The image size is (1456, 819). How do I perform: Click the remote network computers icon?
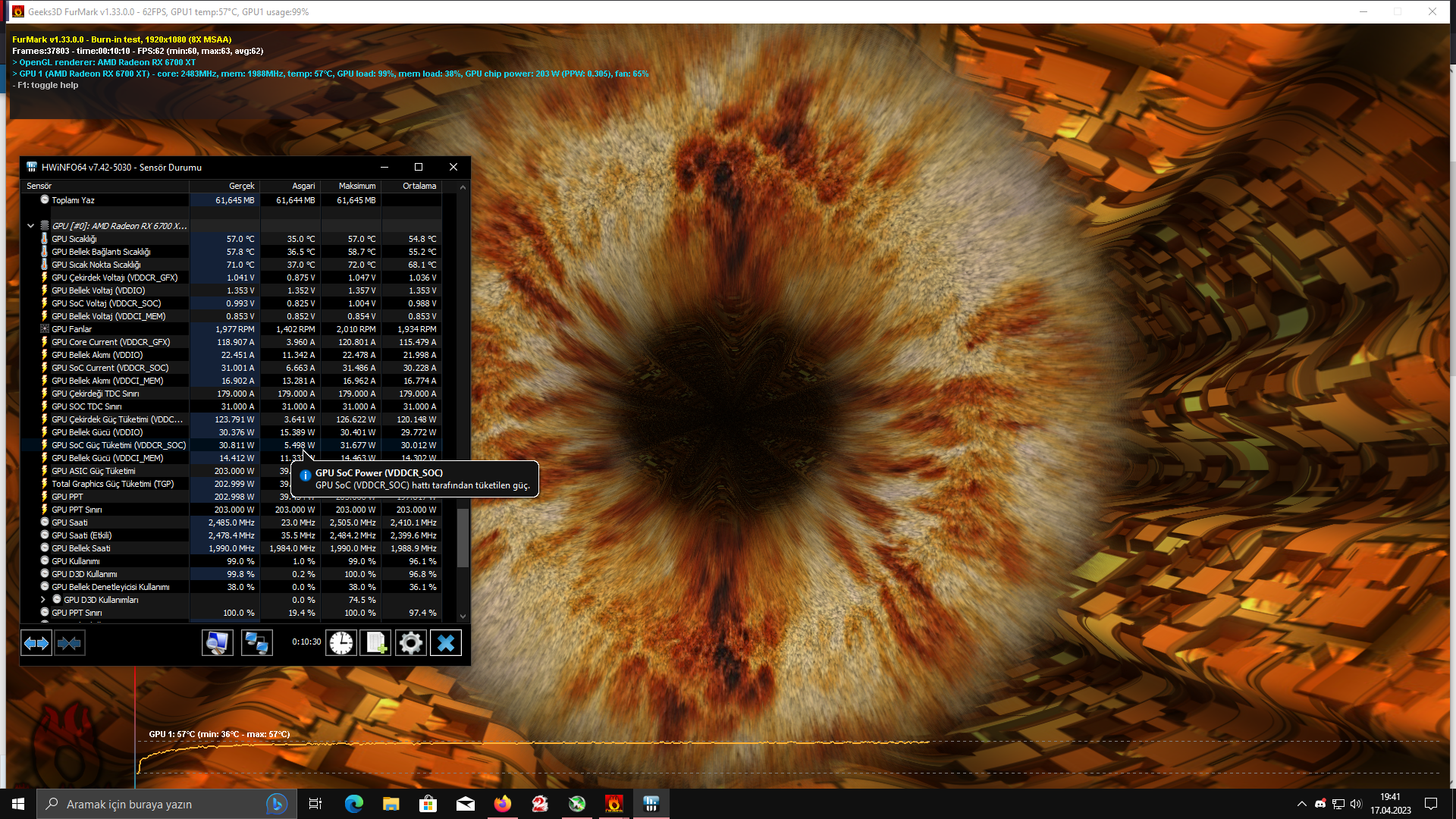coord(256,643)
